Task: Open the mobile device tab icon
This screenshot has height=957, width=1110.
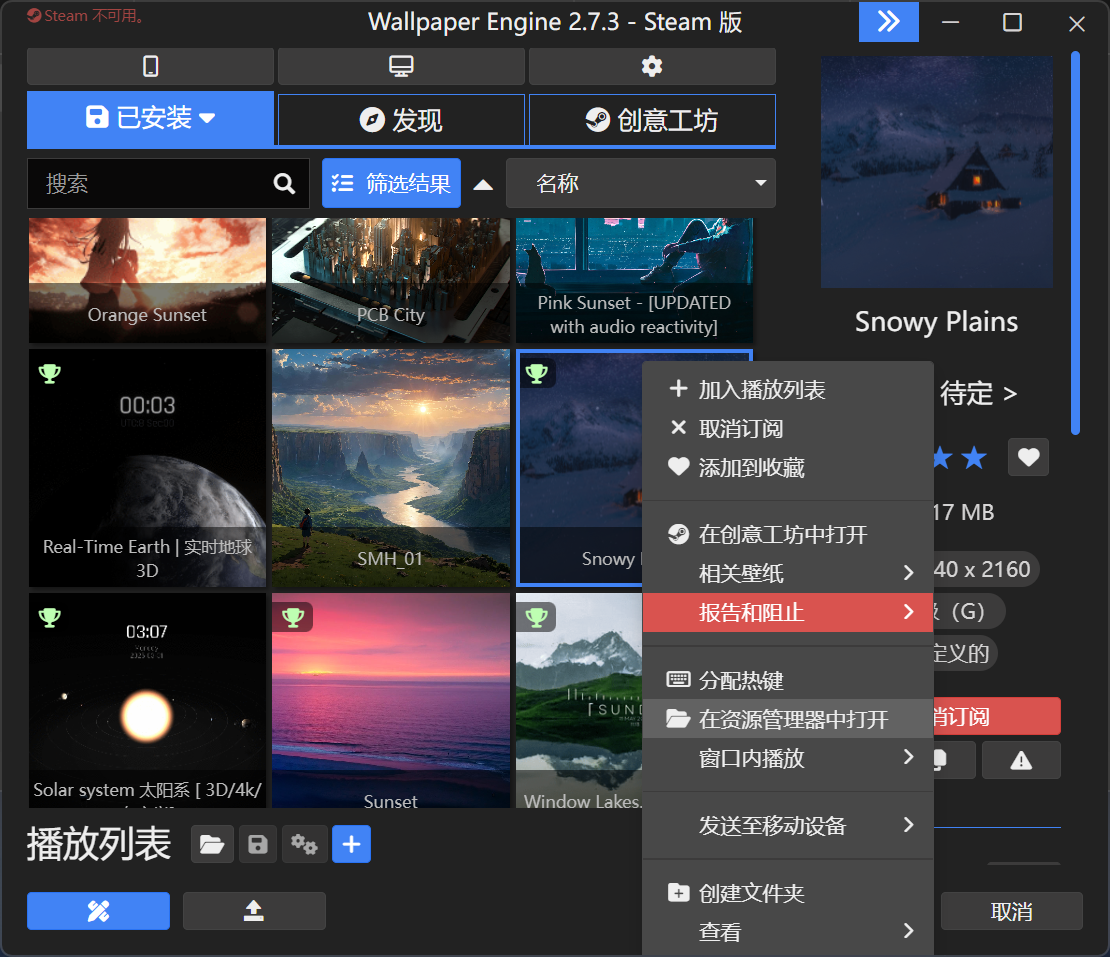Action: click(x=150, y=67)
